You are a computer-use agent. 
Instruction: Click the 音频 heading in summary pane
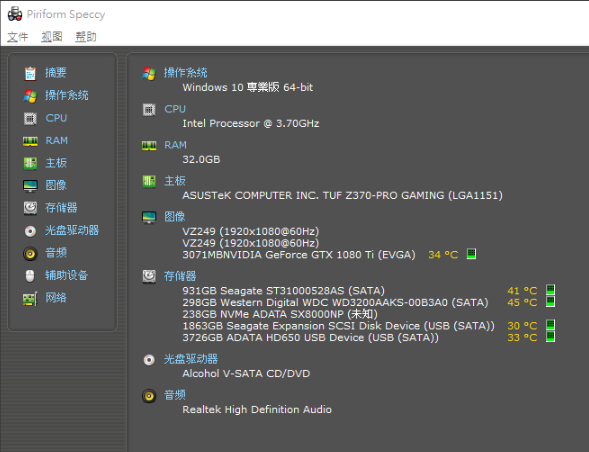click(175, 395)
